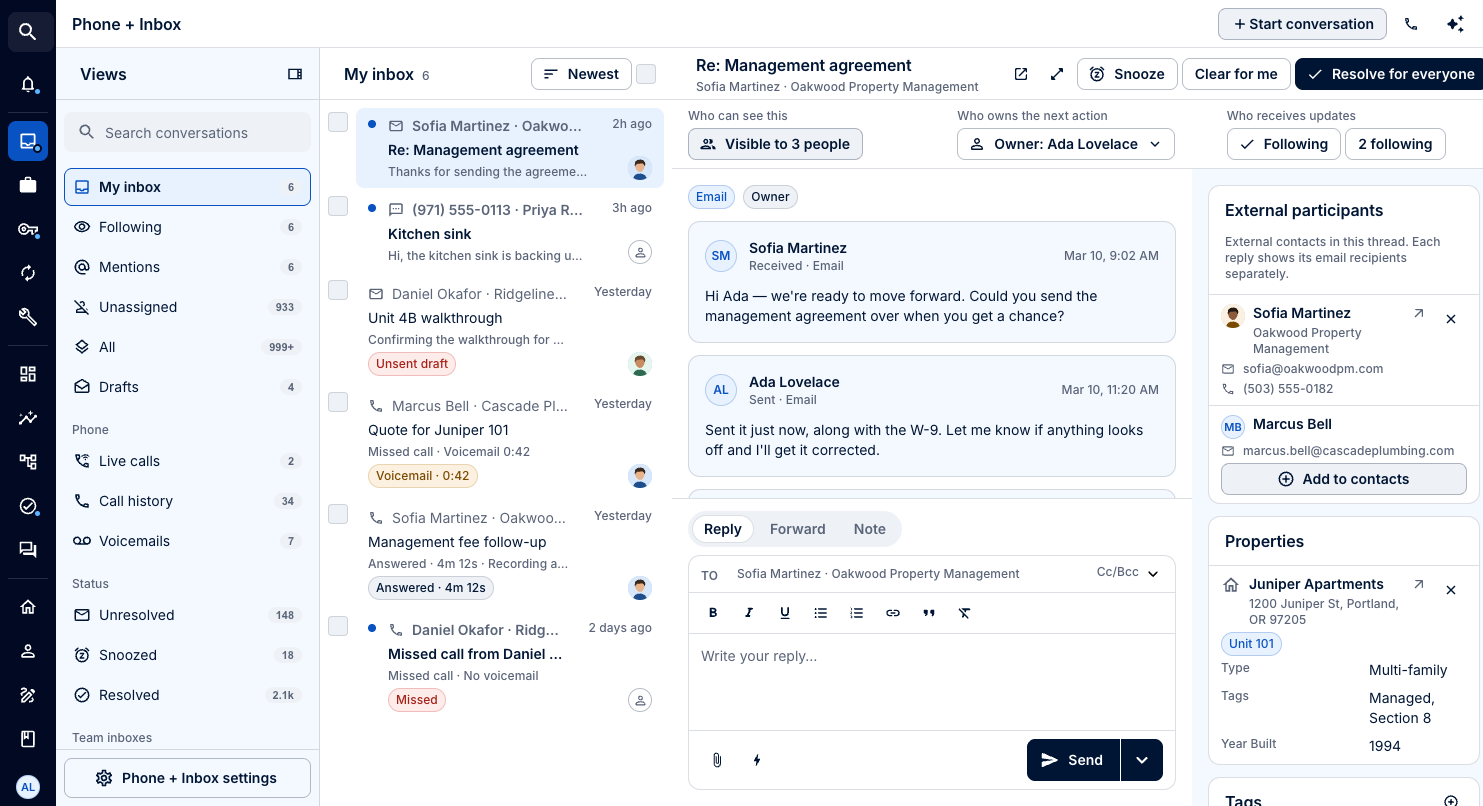Apply italic formatting in reply editor
The image size is (1483, 806).
pyautogui.click(x=749, y=613)
